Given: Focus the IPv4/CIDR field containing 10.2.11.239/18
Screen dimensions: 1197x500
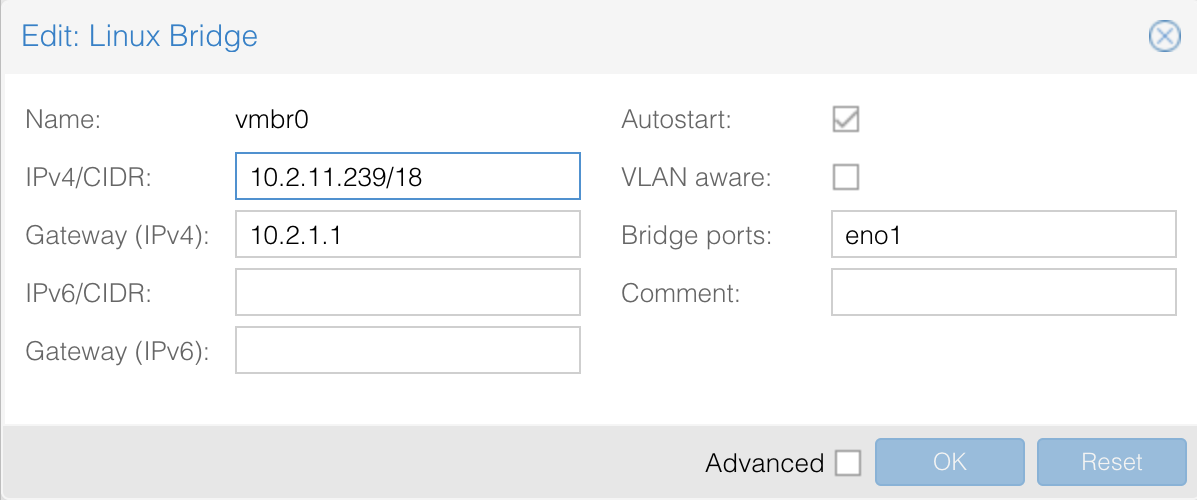Looking at the screenshot, I should click(x=408, y=176).
